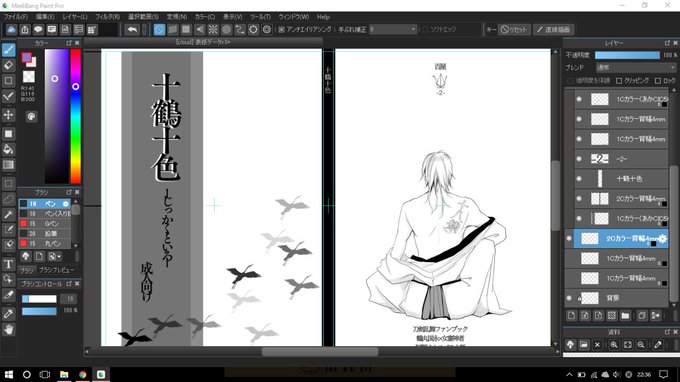Enable the radial snap guide

[213, 29]
